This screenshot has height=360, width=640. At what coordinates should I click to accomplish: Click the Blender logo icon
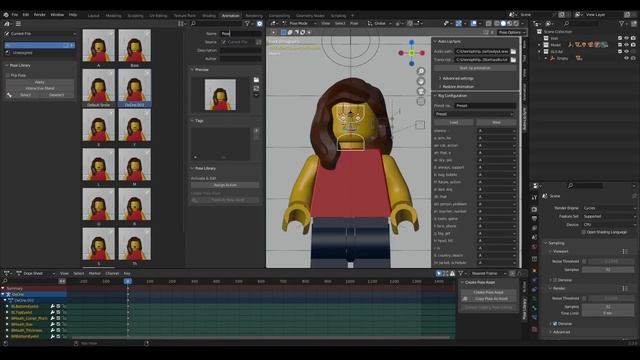pyautogui.click(x=6, y=15)
